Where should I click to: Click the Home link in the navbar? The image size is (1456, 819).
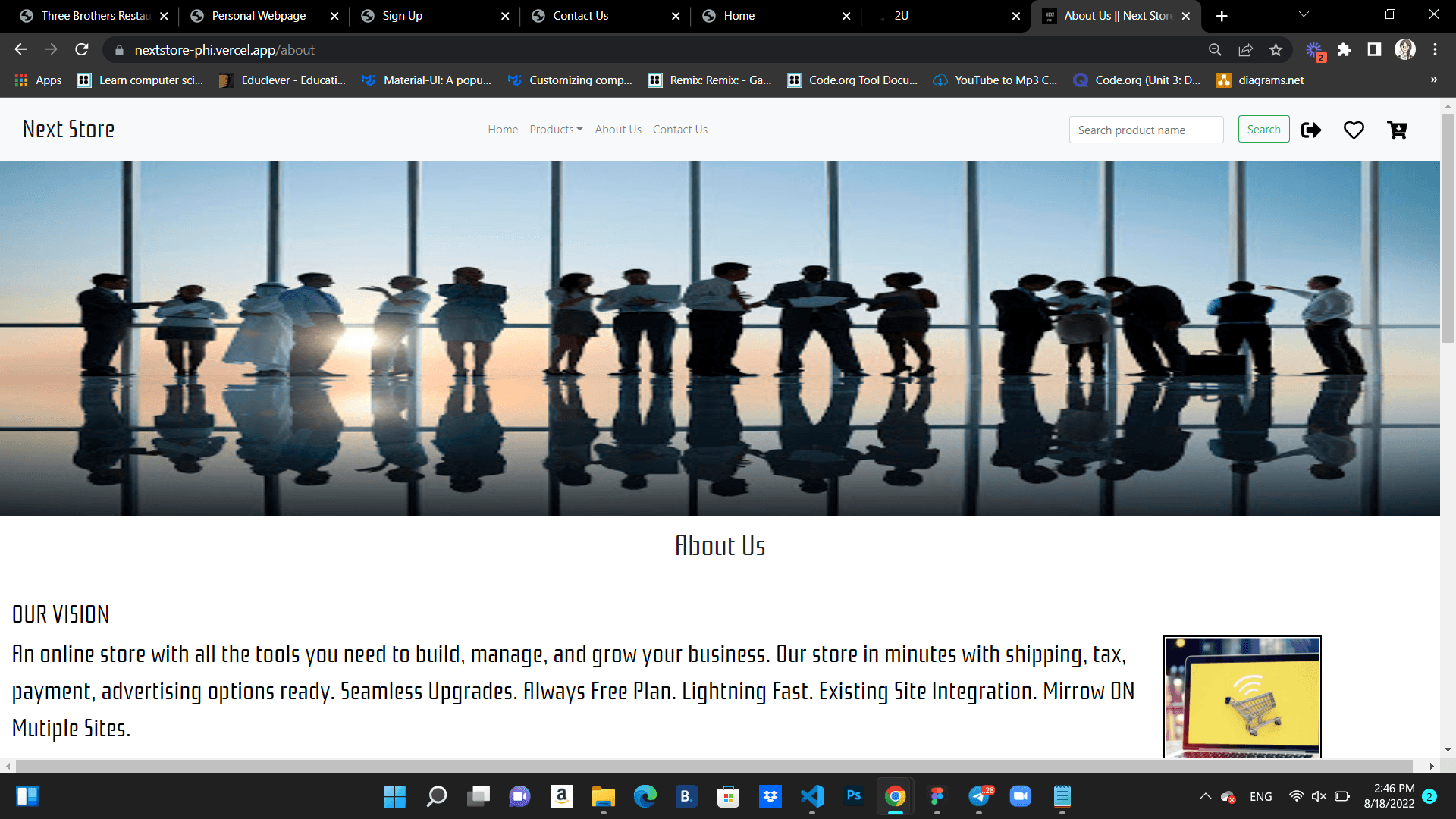coord(503,130)
